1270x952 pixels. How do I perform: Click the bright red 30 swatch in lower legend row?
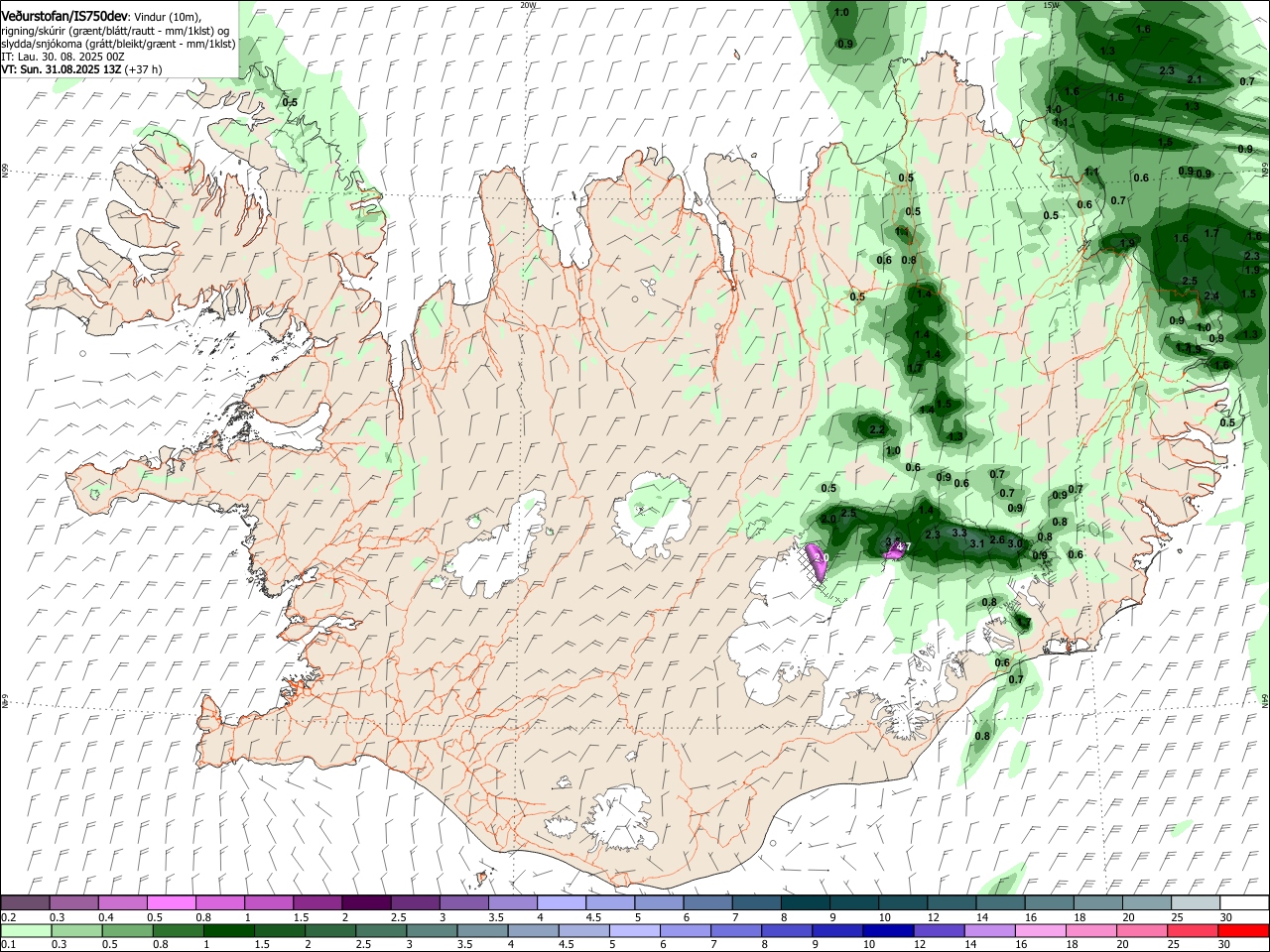(1243, 930)
